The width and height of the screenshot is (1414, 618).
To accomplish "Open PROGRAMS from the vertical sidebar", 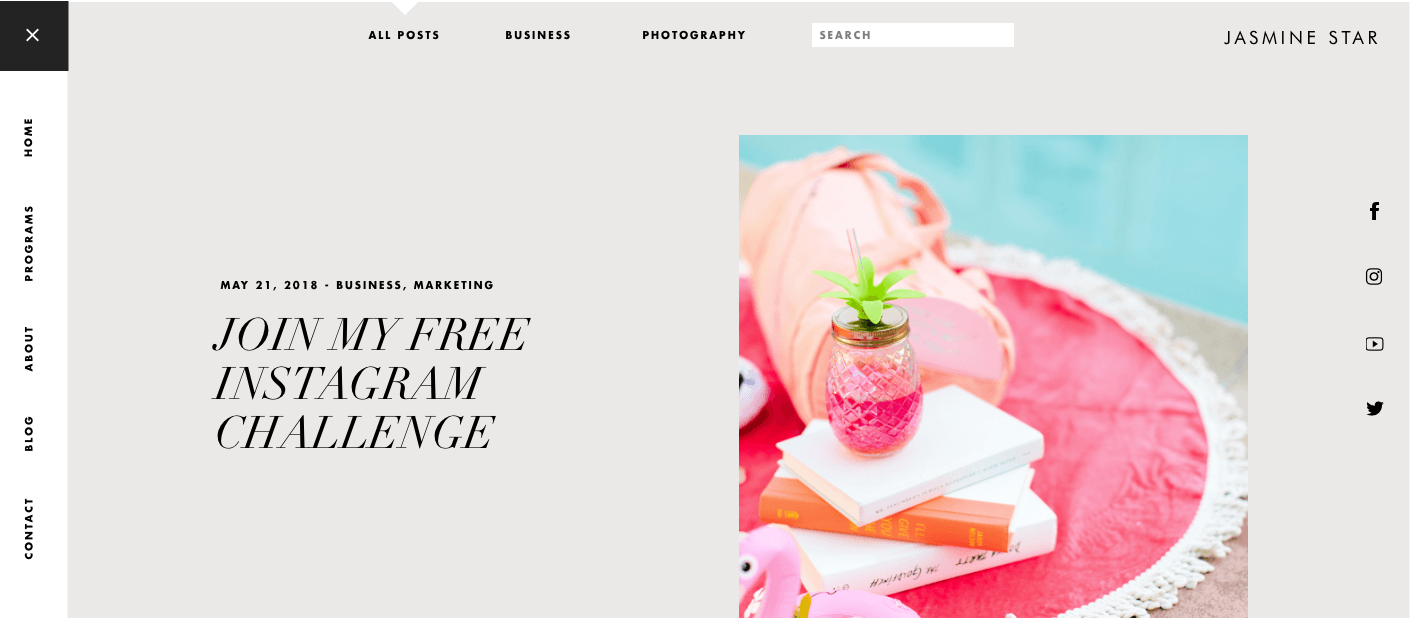I will tap(29, 243).
